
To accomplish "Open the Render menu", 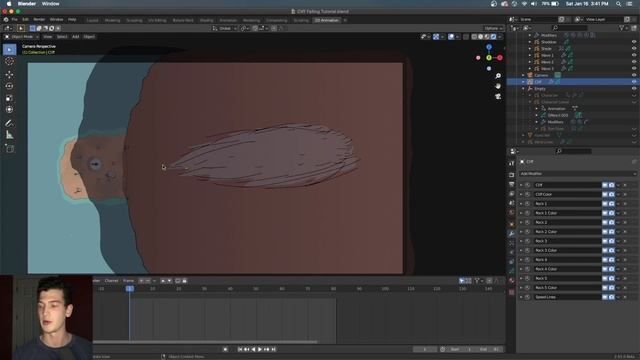I will click(39, 20).
